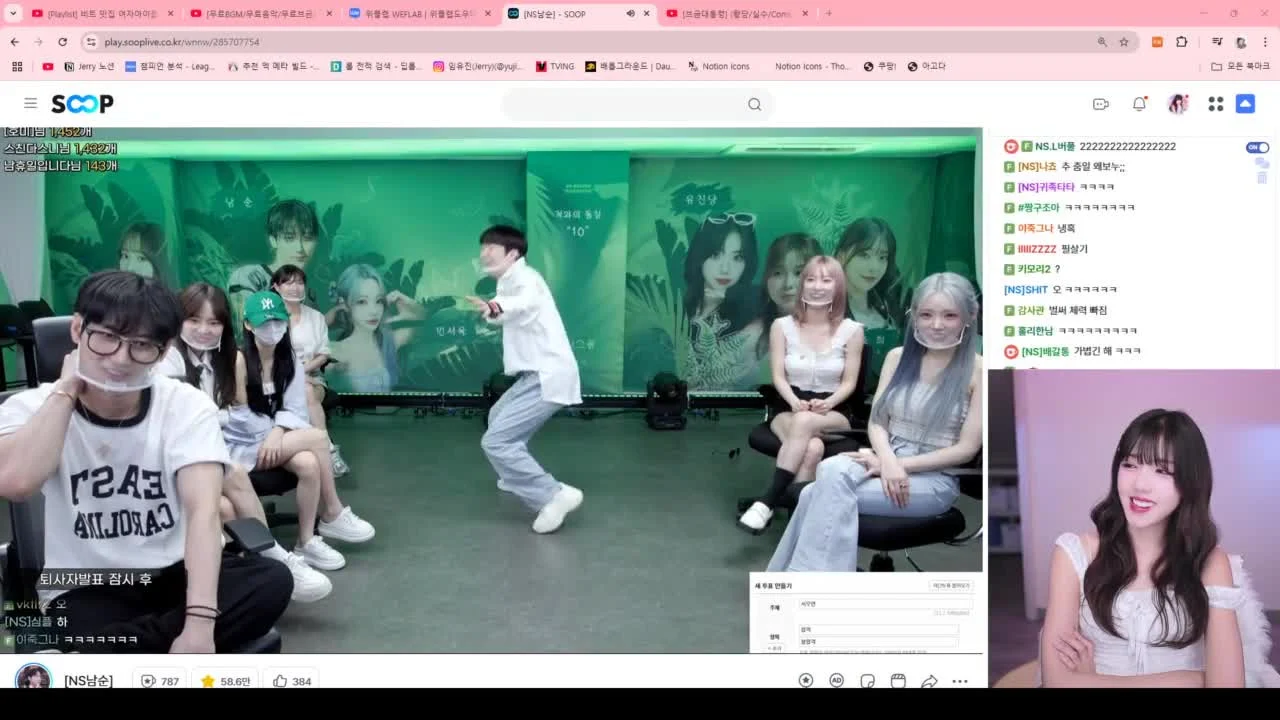Toggle the chat ON switch
Screen dimensions: 1280x720
coord(1257,147)
